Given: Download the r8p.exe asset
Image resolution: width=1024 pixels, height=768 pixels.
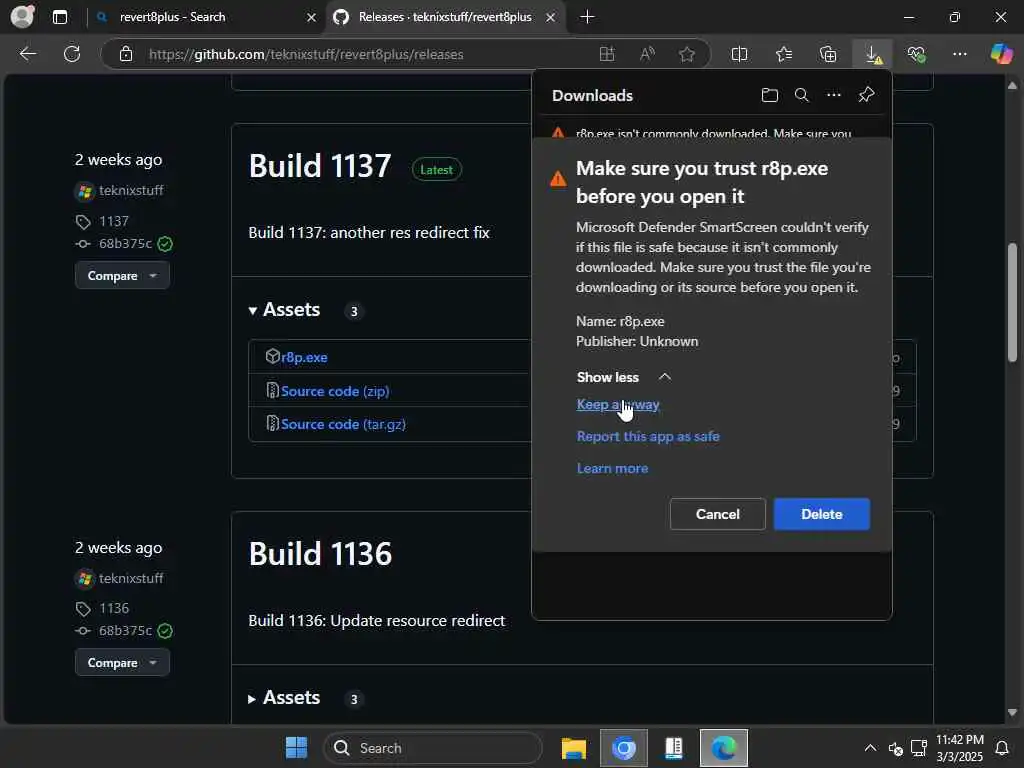Looking at the screenshot, I should tap(304, 357).
